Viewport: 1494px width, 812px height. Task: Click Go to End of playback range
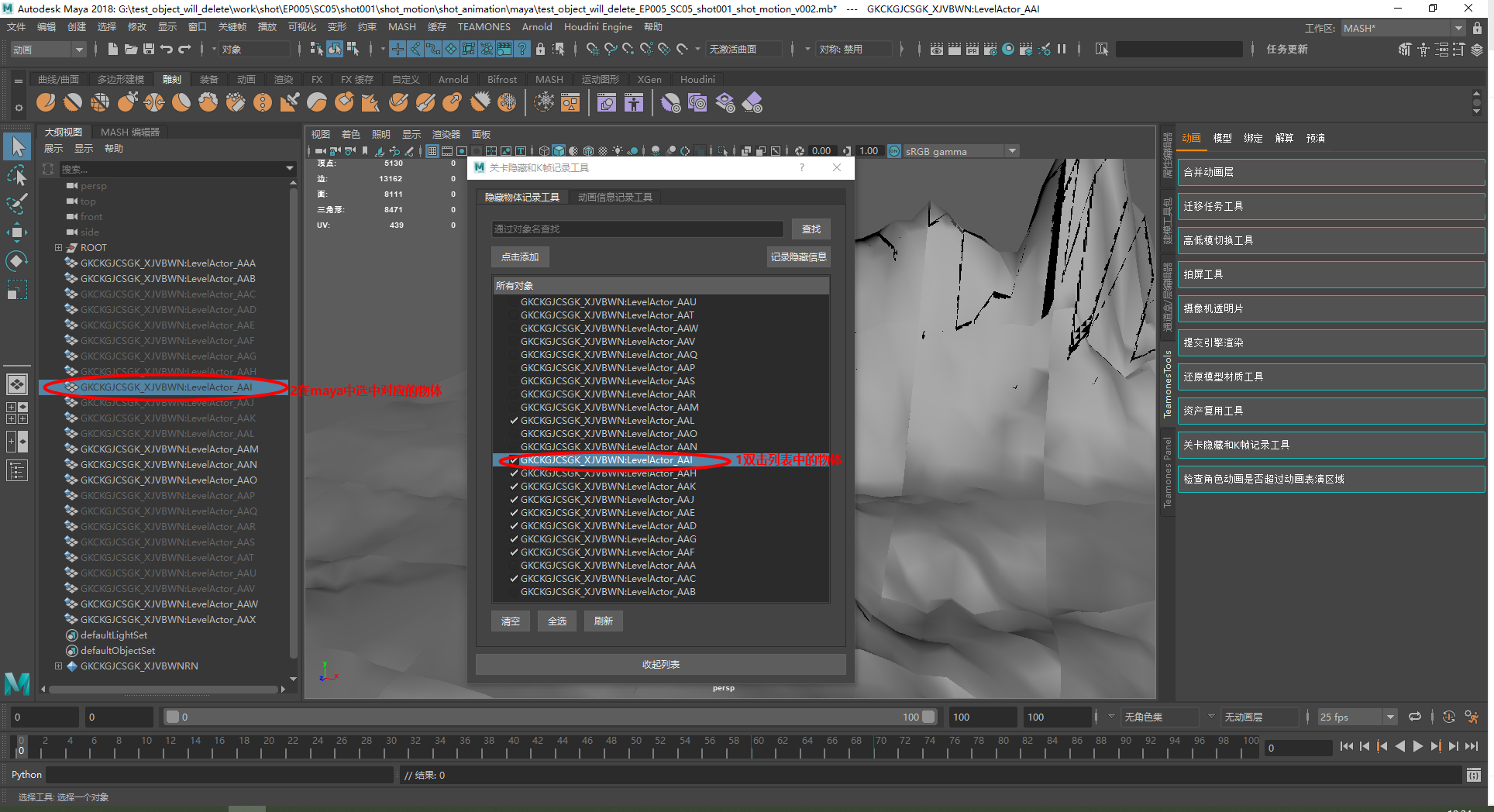1471,747
